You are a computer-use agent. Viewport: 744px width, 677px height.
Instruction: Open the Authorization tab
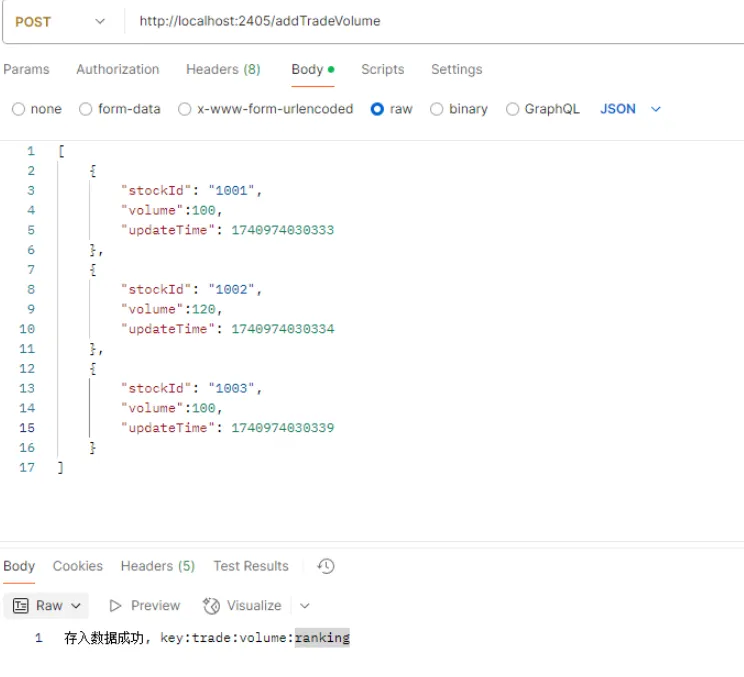(117, 69)
